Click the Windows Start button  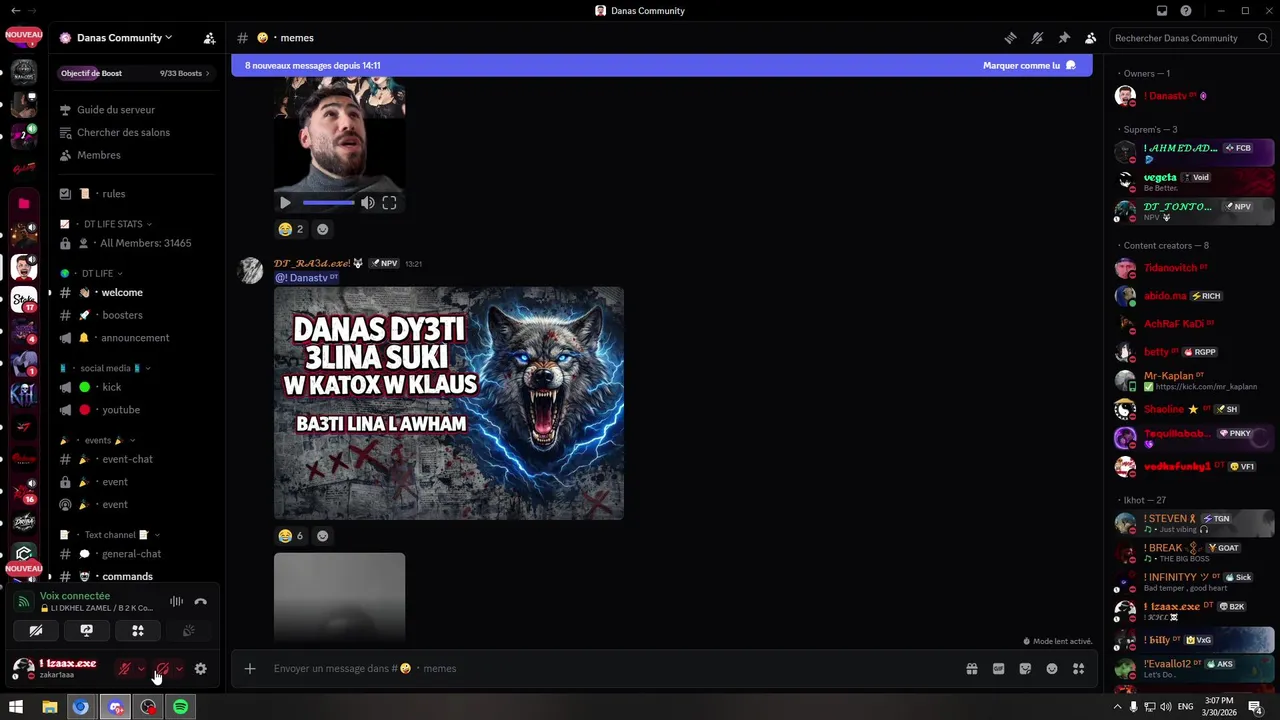(x=16, y=707)
